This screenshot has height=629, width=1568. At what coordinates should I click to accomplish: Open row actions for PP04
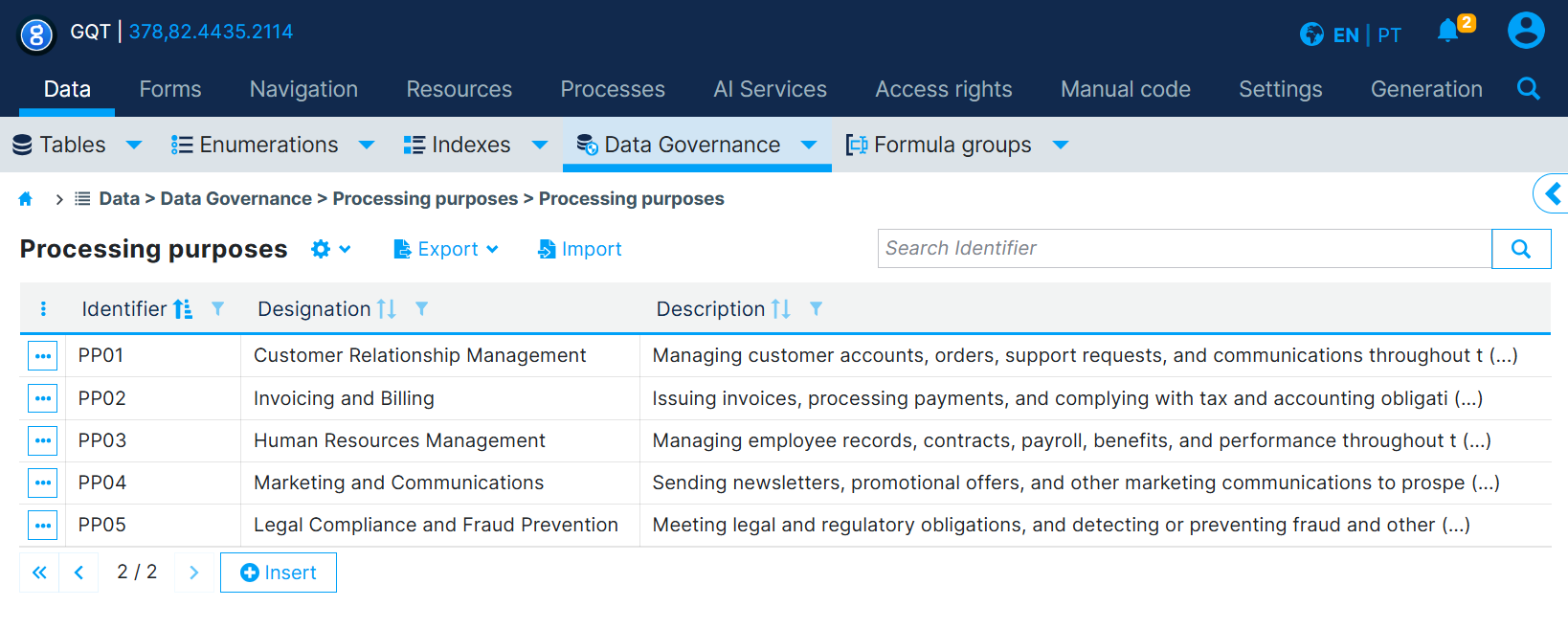[x=43, y=483]
